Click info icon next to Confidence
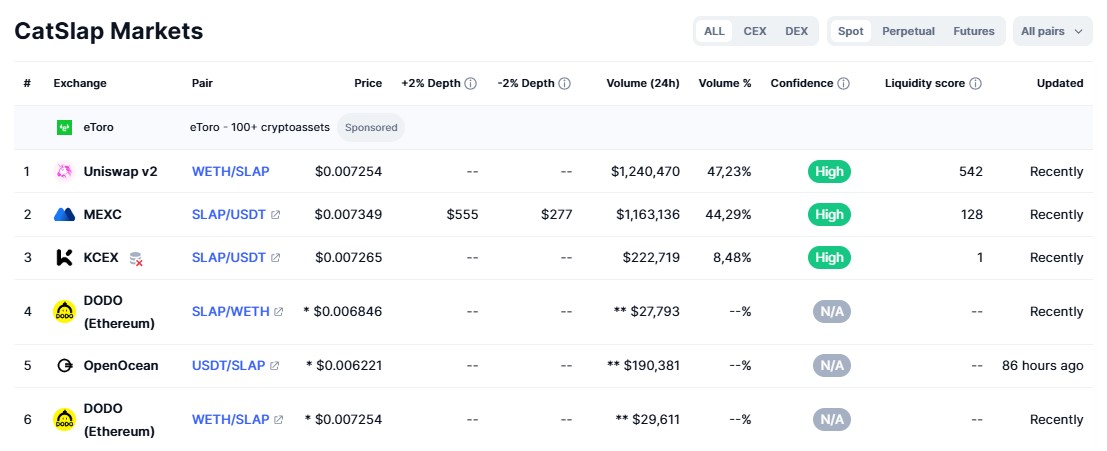 pos(843,83)
